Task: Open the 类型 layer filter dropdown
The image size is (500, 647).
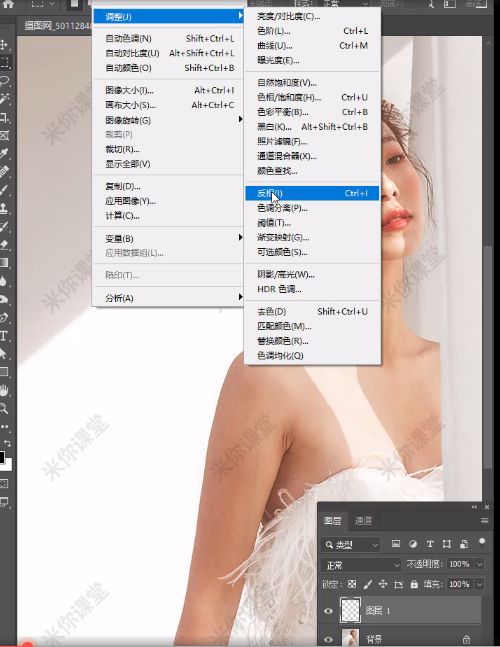Action: [x=351, y=545]
